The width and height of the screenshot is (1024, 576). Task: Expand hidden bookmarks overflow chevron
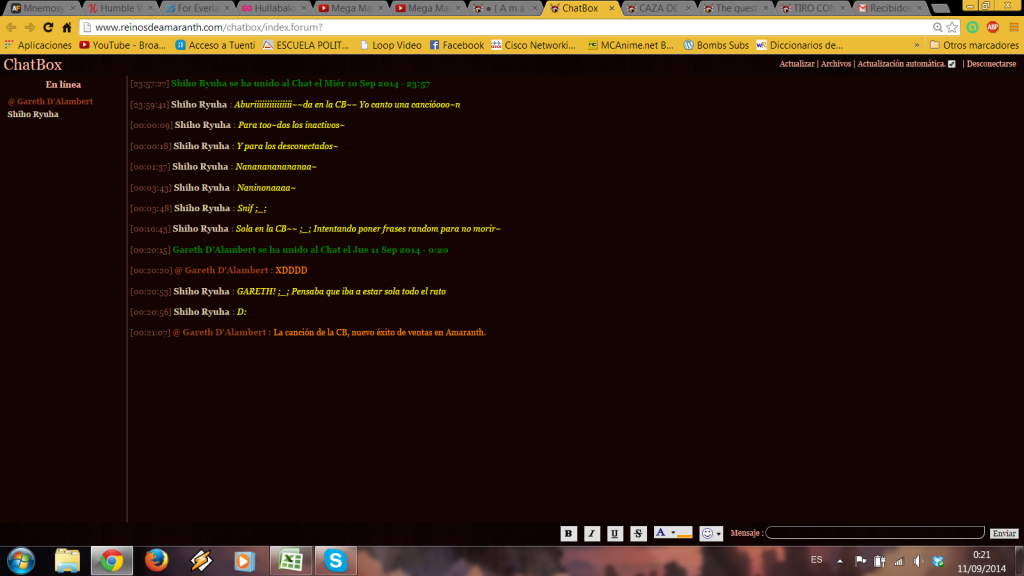[917, 45]
